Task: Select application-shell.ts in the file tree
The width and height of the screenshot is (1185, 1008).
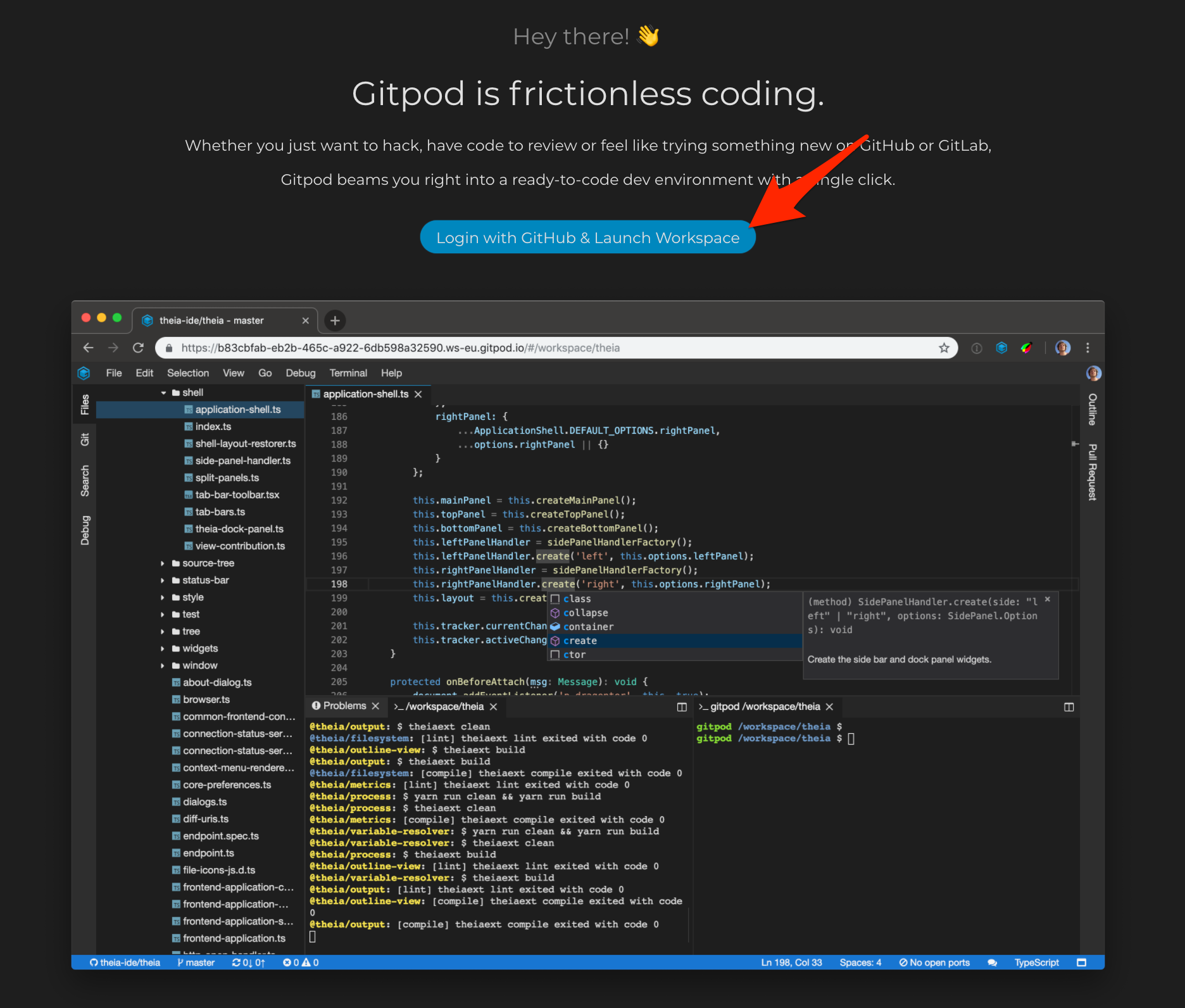Action: (x=200, y=410)
